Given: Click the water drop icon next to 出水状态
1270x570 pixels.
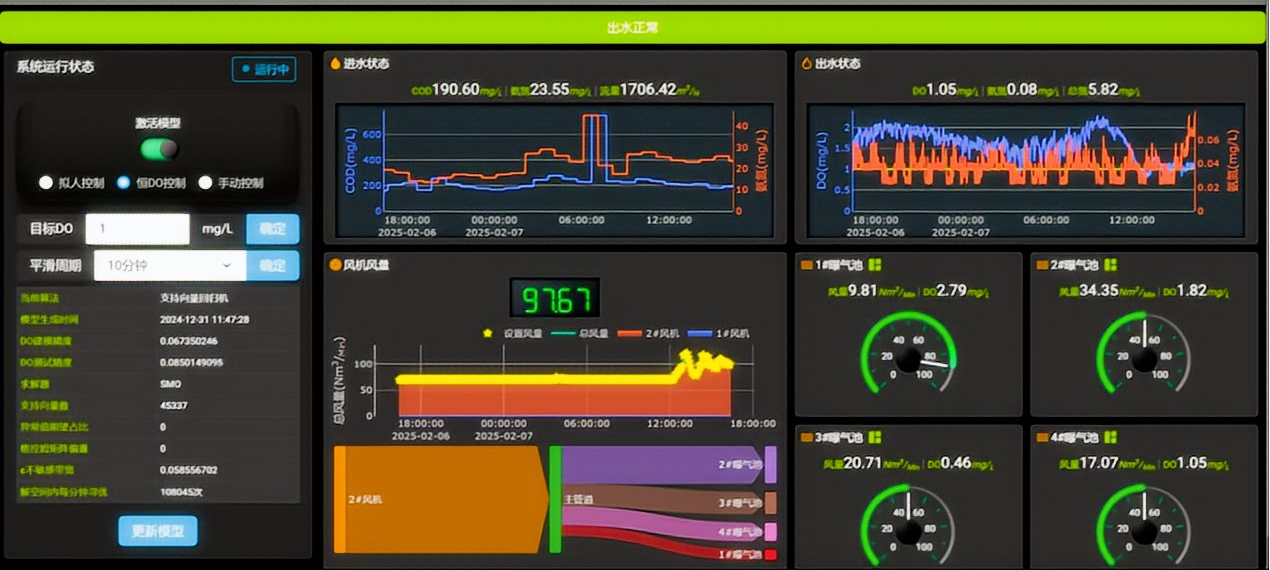Looking at the screenshot, I should 806,64.
